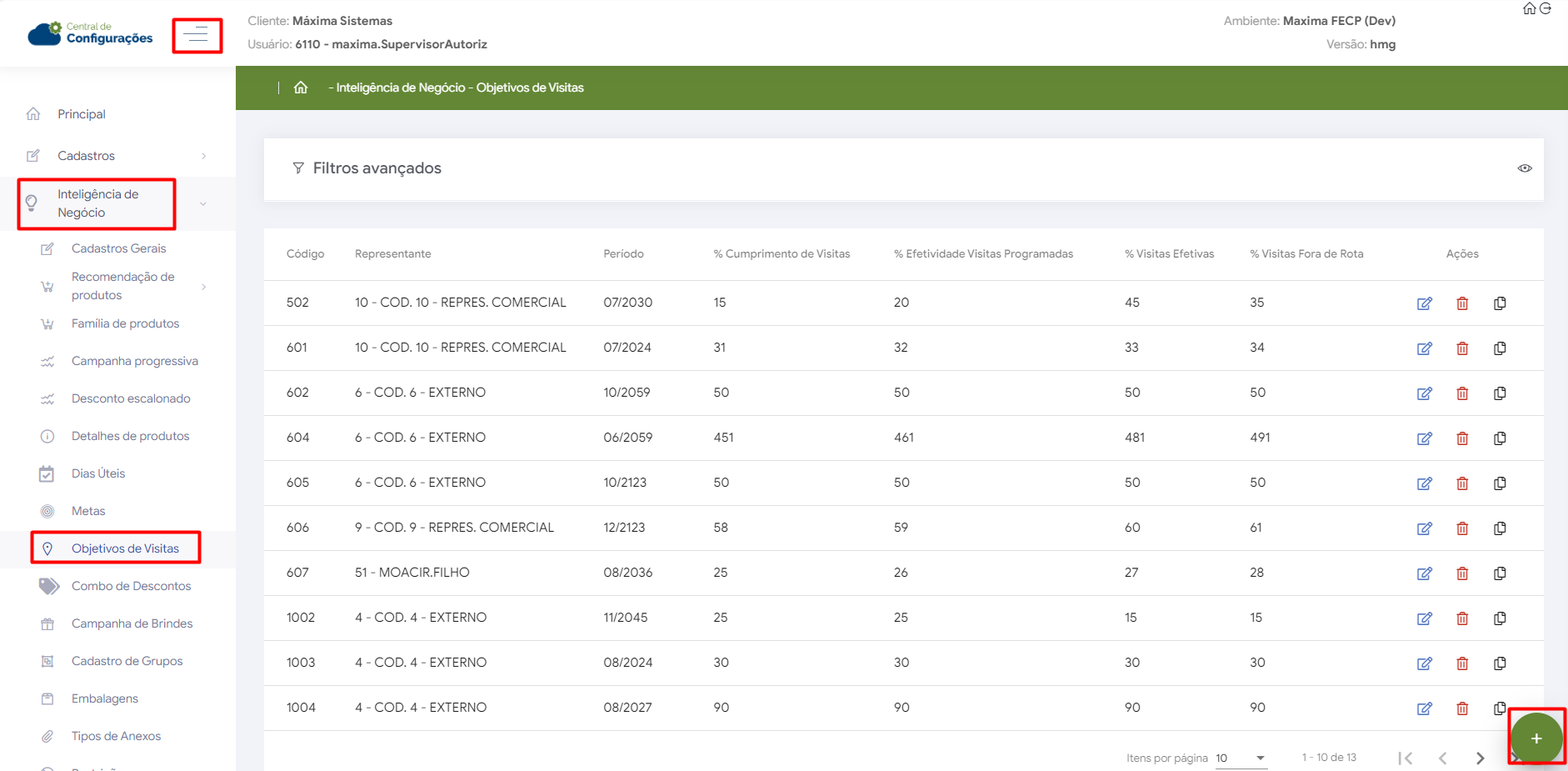Sort by Período column header

(623, 254)
